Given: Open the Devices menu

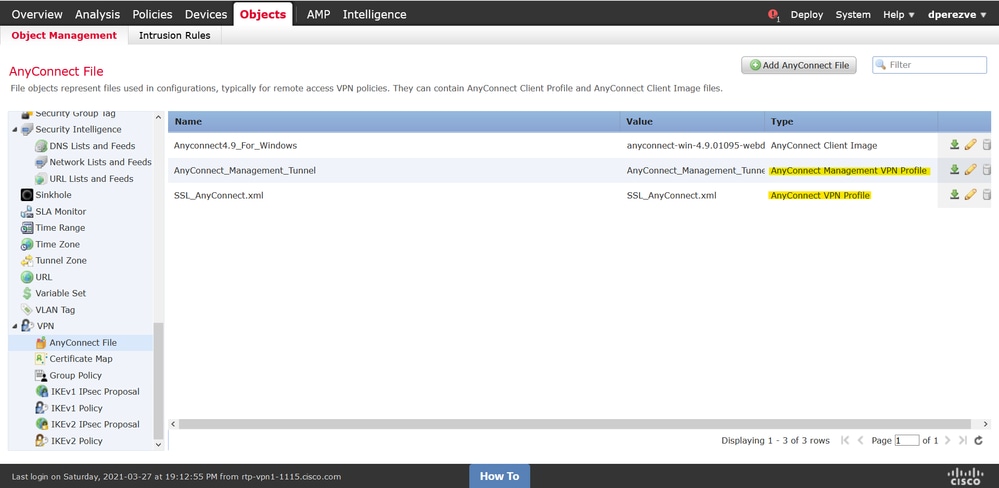Looking at the screenshot, I should pyautogui.click(x=206, y=14).
